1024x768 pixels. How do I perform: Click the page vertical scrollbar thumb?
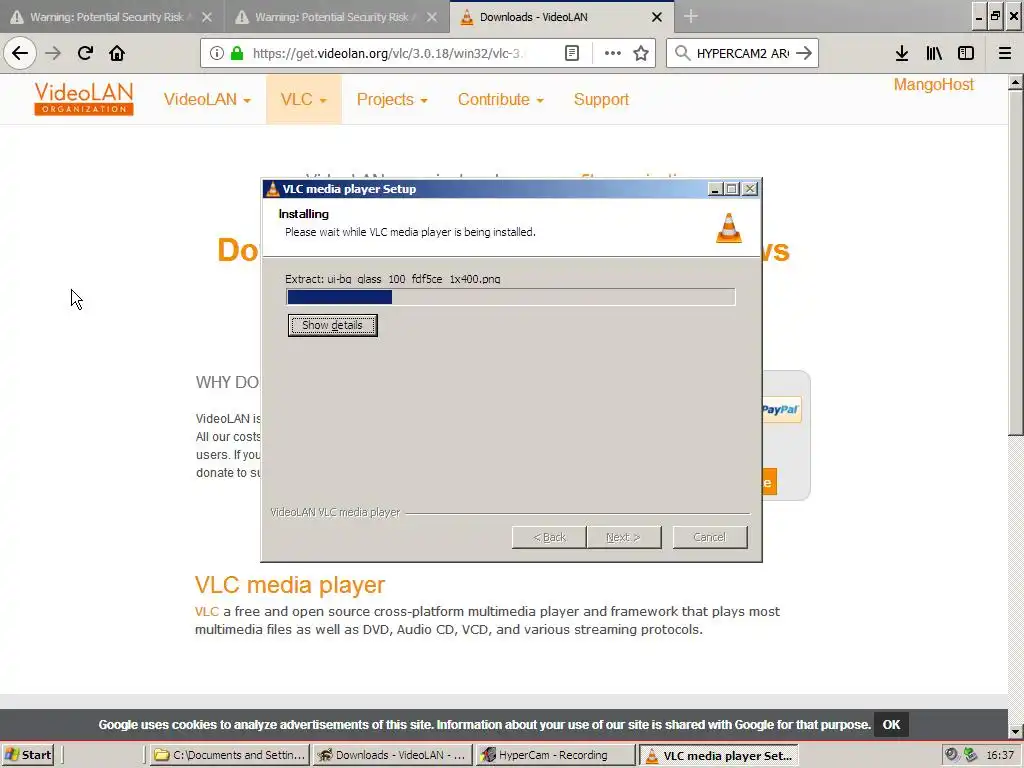(1015, 261)
